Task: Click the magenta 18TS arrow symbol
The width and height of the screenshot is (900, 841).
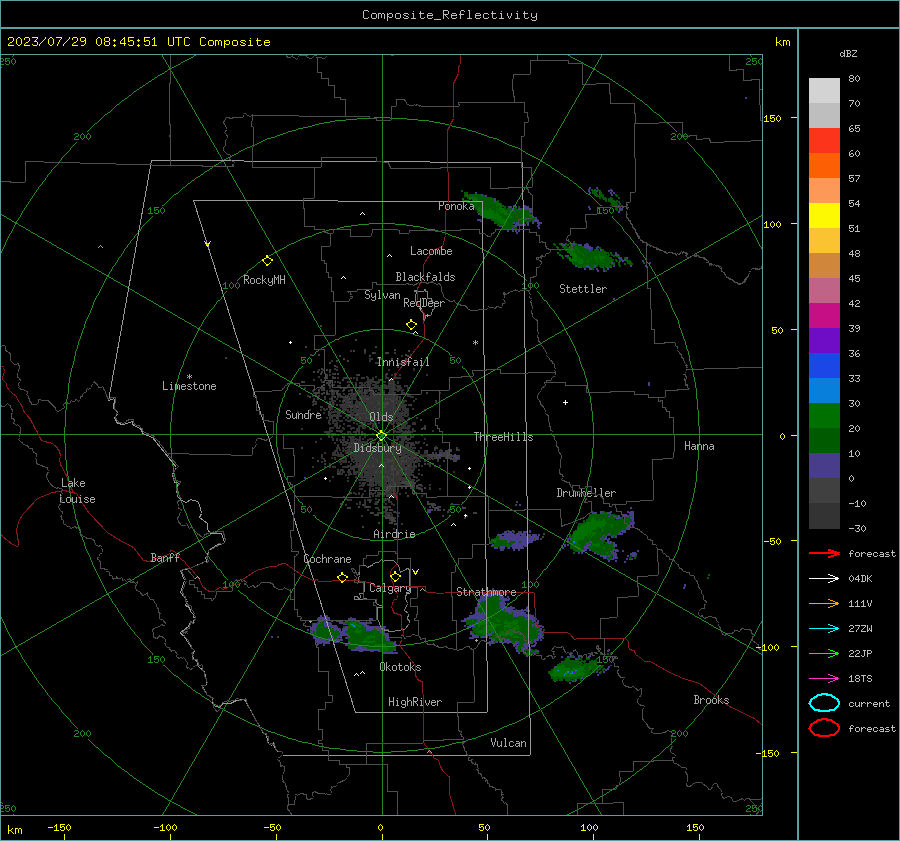Action: 824,679
